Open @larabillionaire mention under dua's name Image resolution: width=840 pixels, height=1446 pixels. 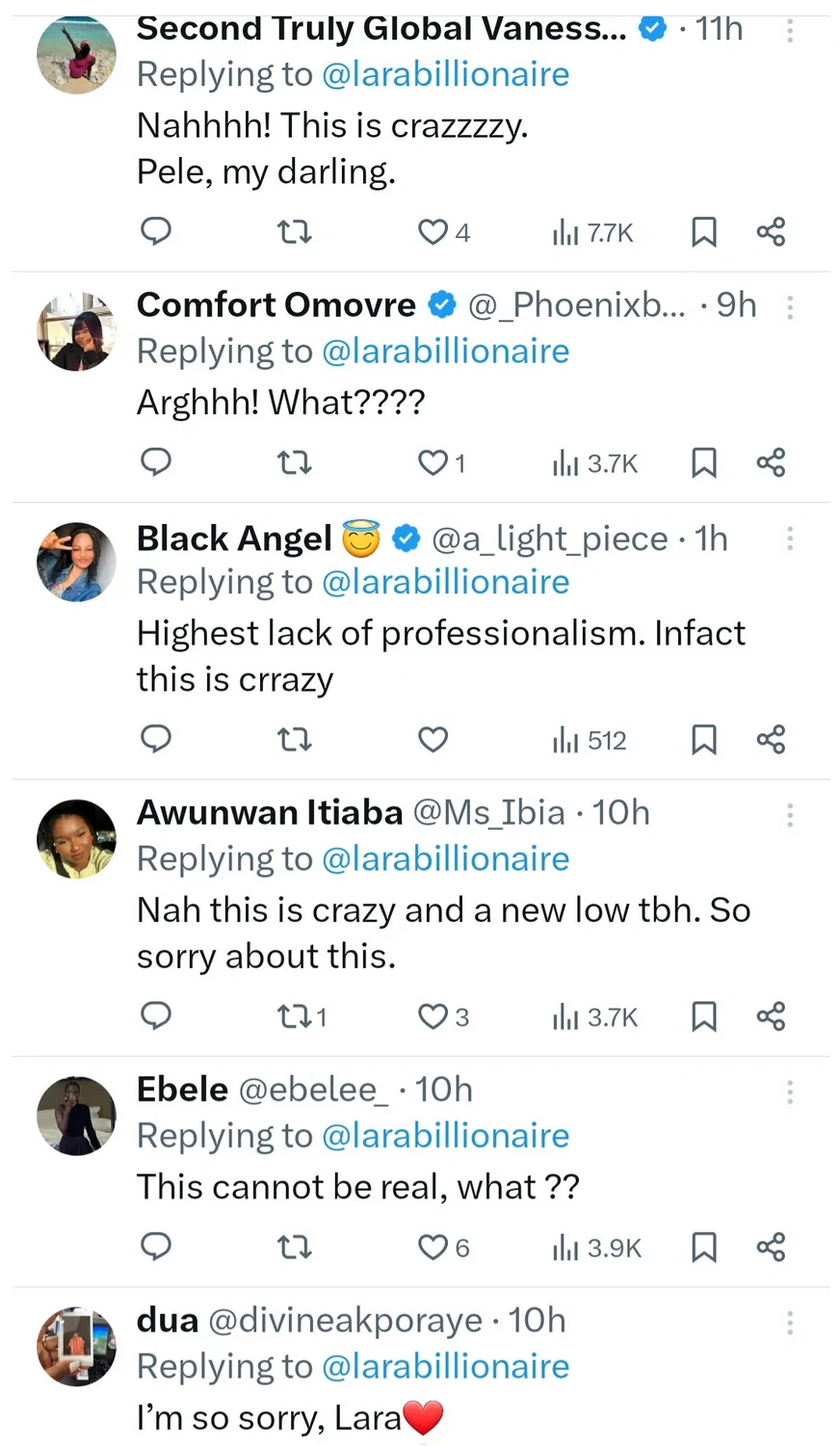tap(445, 1367)
